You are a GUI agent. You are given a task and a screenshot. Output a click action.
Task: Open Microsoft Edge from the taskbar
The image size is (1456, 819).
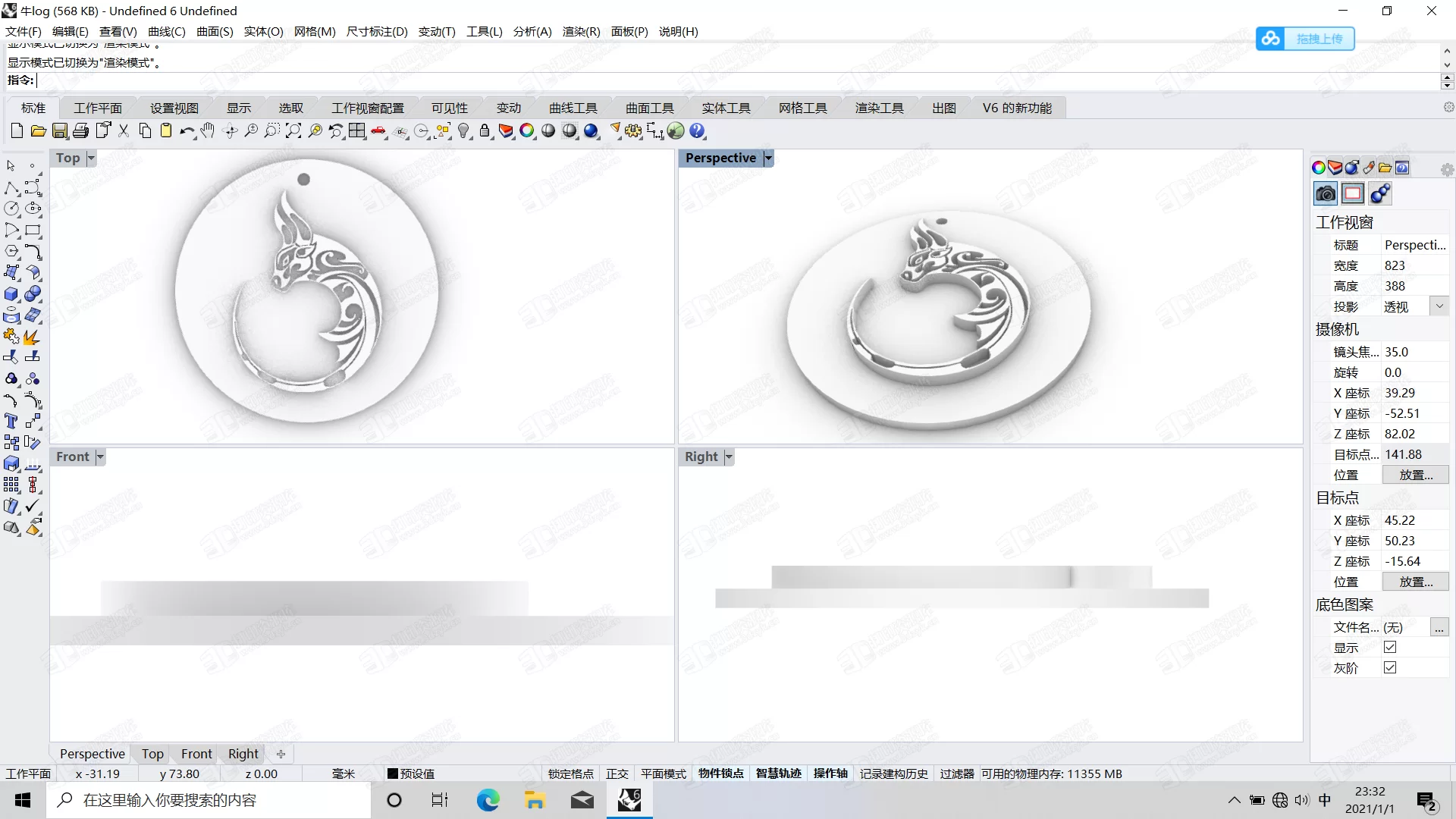488,800
